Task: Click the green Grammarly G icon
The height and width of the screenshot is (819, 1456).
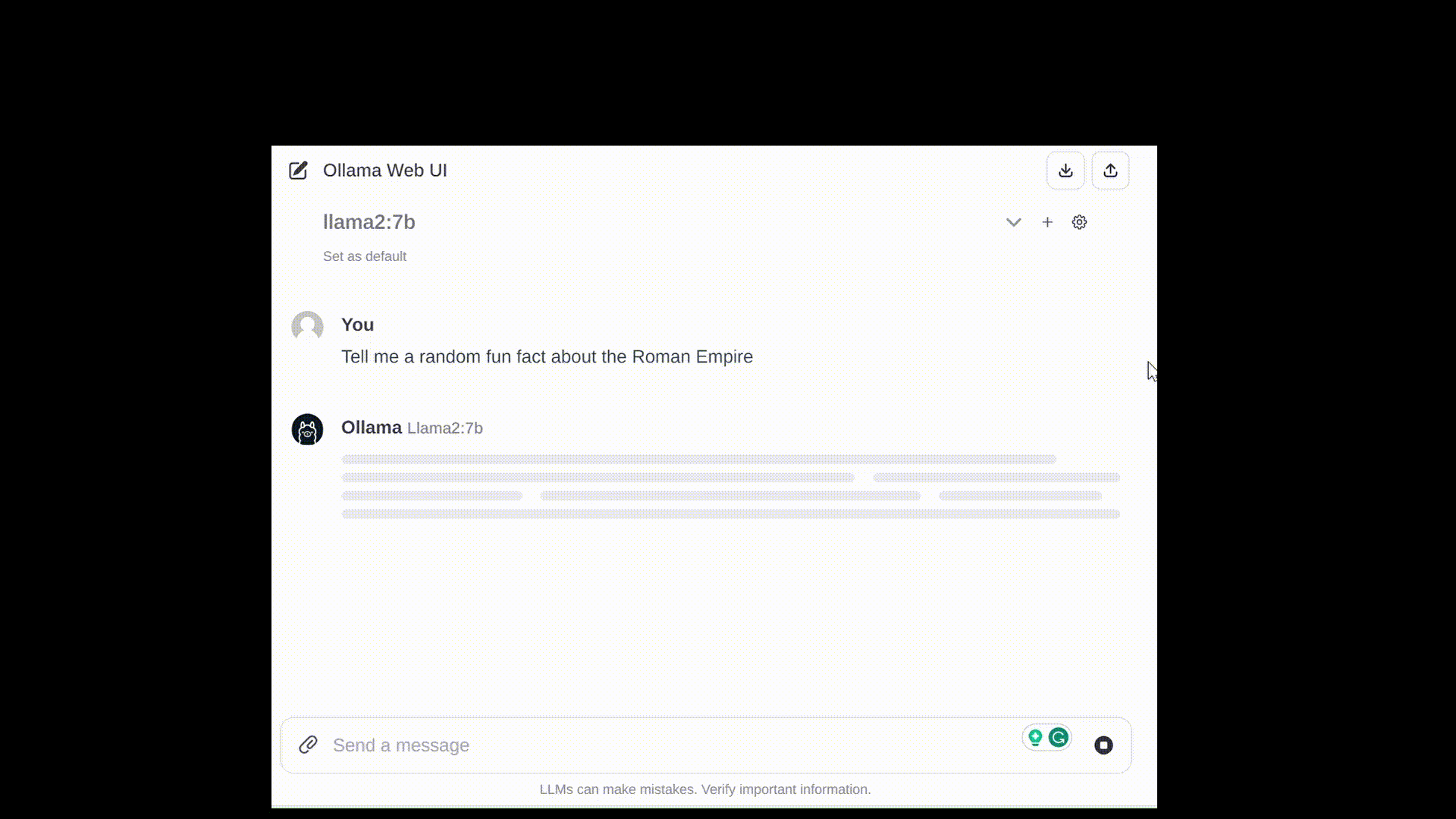Action: click(x=1059, y=737)
